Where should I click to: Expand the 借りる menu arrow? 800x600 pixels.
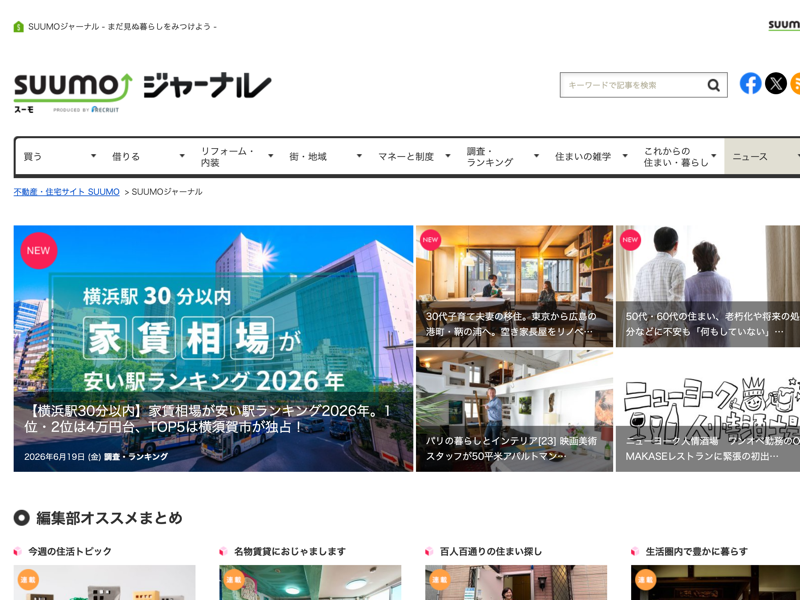(x=182, y=156)
